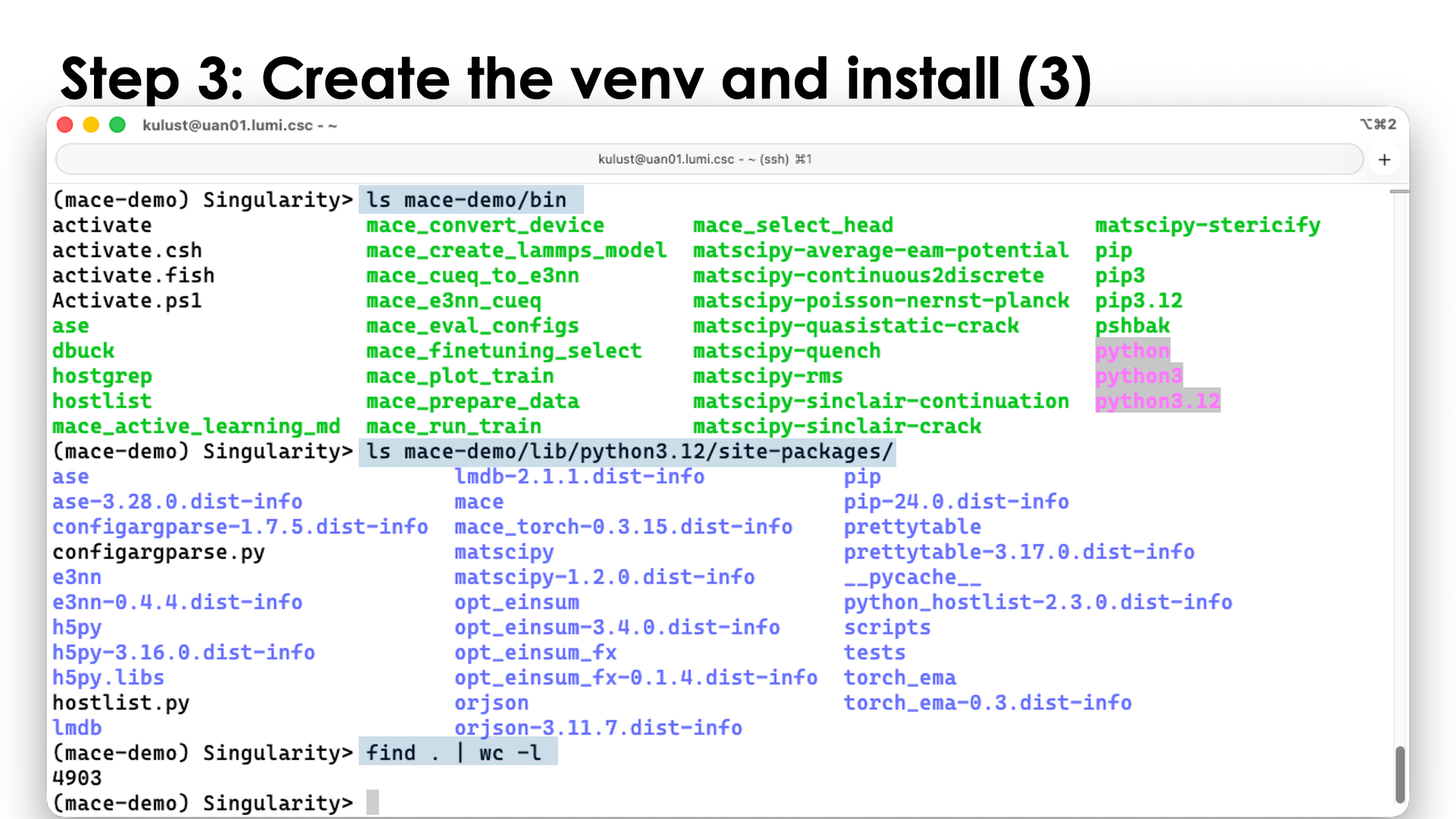
Task: Expand the __pycache__ directory entry
Action: coord(912,577)
